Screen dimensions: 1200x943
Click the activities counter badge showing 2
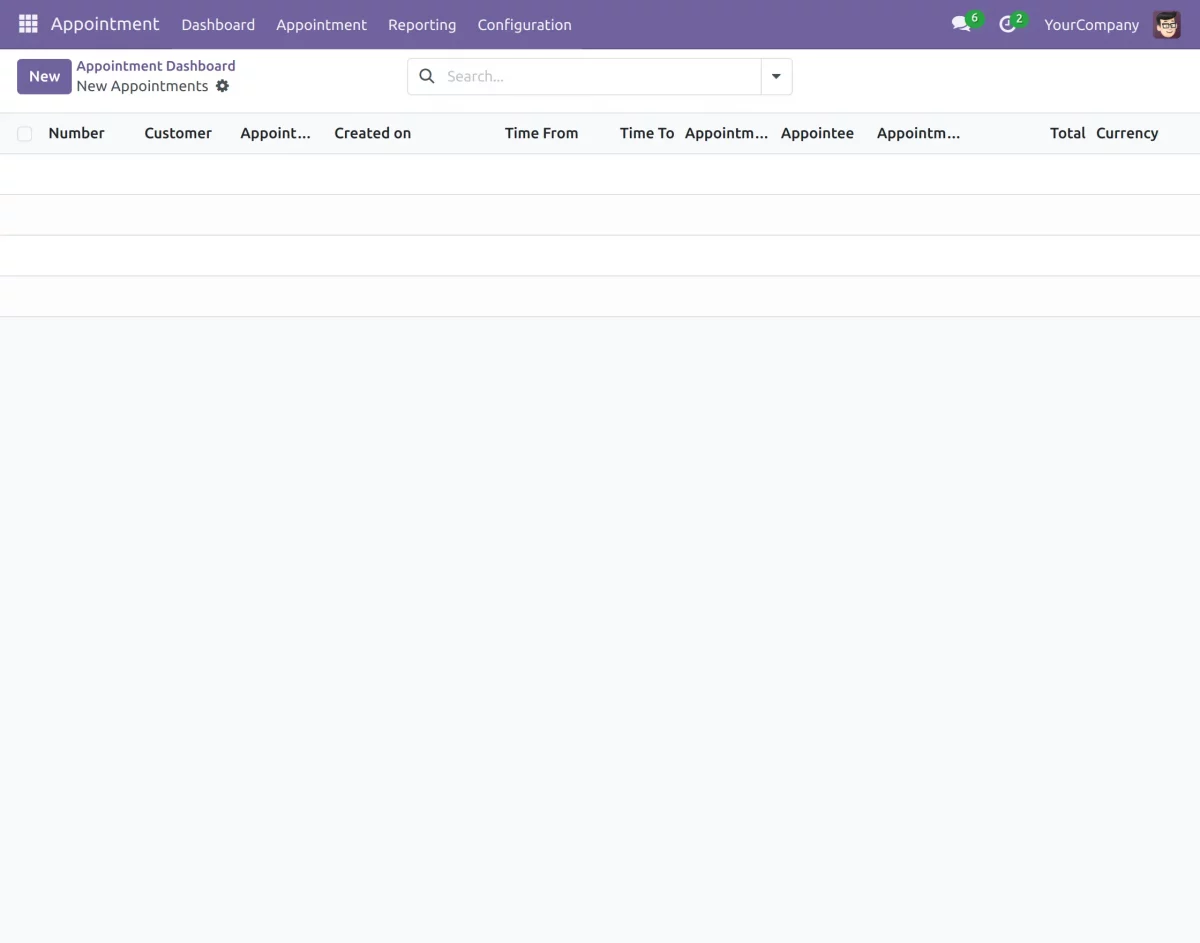(1018, 17)
